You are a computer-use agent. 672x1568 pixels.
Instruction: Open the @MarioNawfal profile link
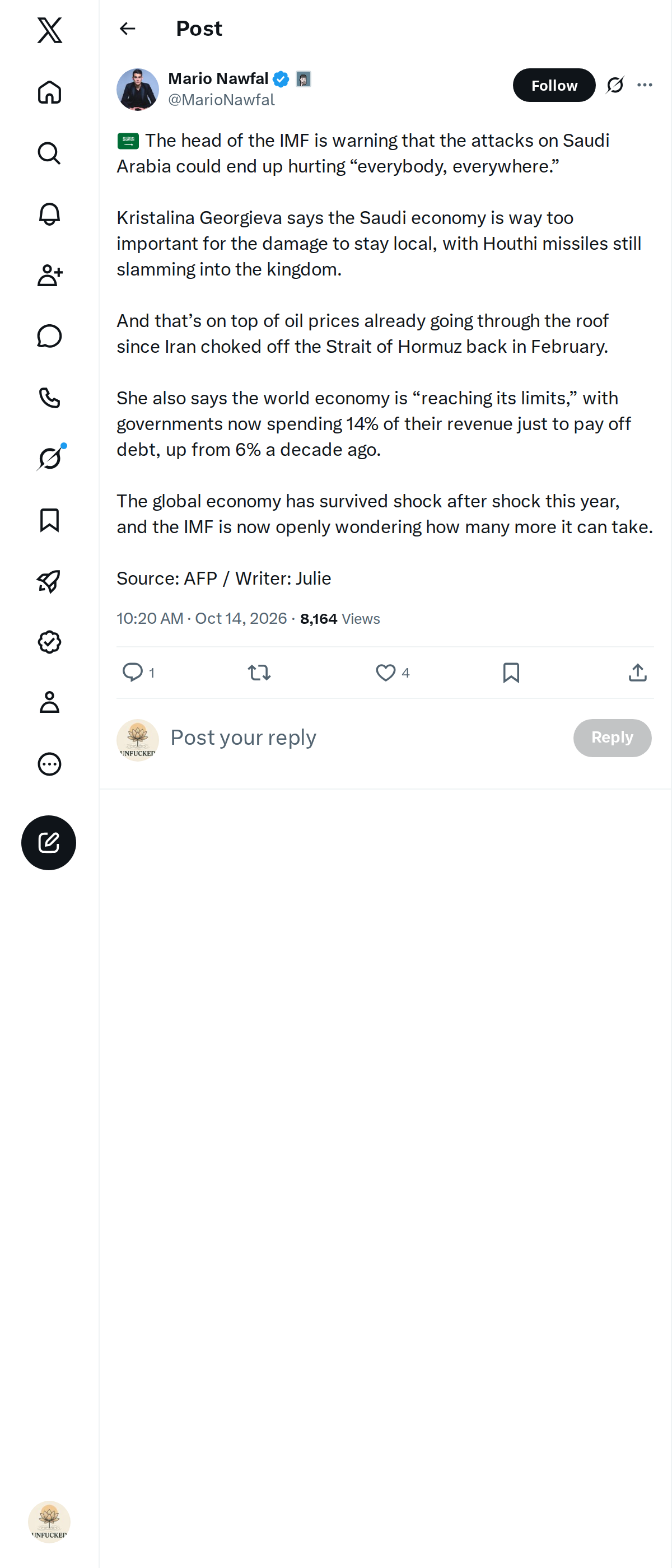(221, 100)
